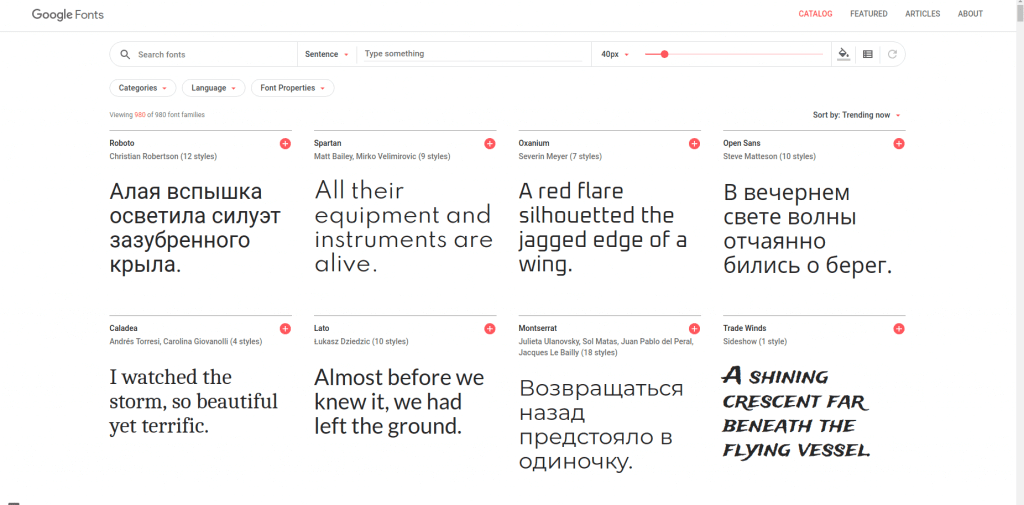Click the reset refresh icon

point(892,54)
